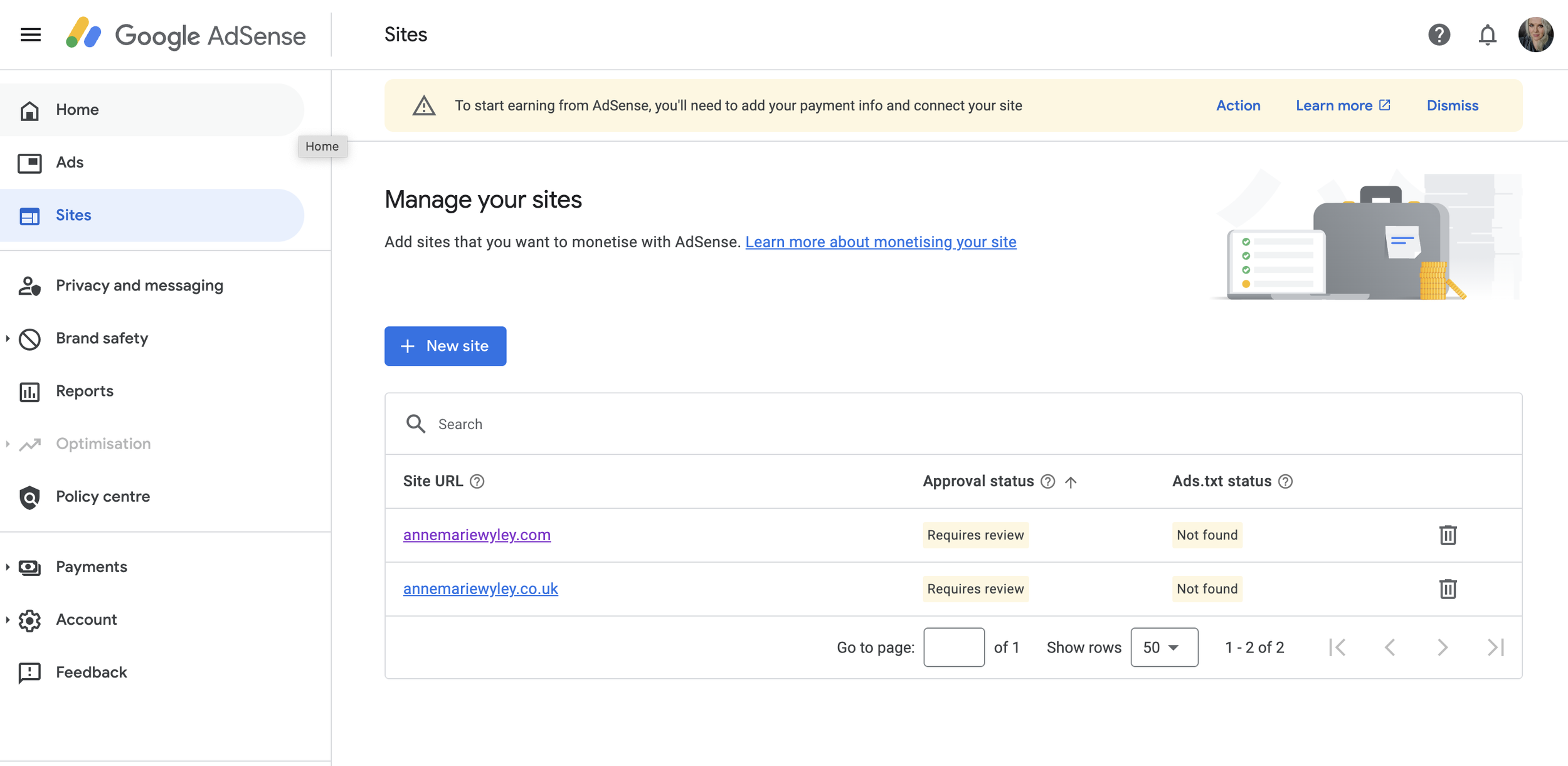Open the annemariewyley.co.uk link
Screen dimensions: 1568x766
480,589
